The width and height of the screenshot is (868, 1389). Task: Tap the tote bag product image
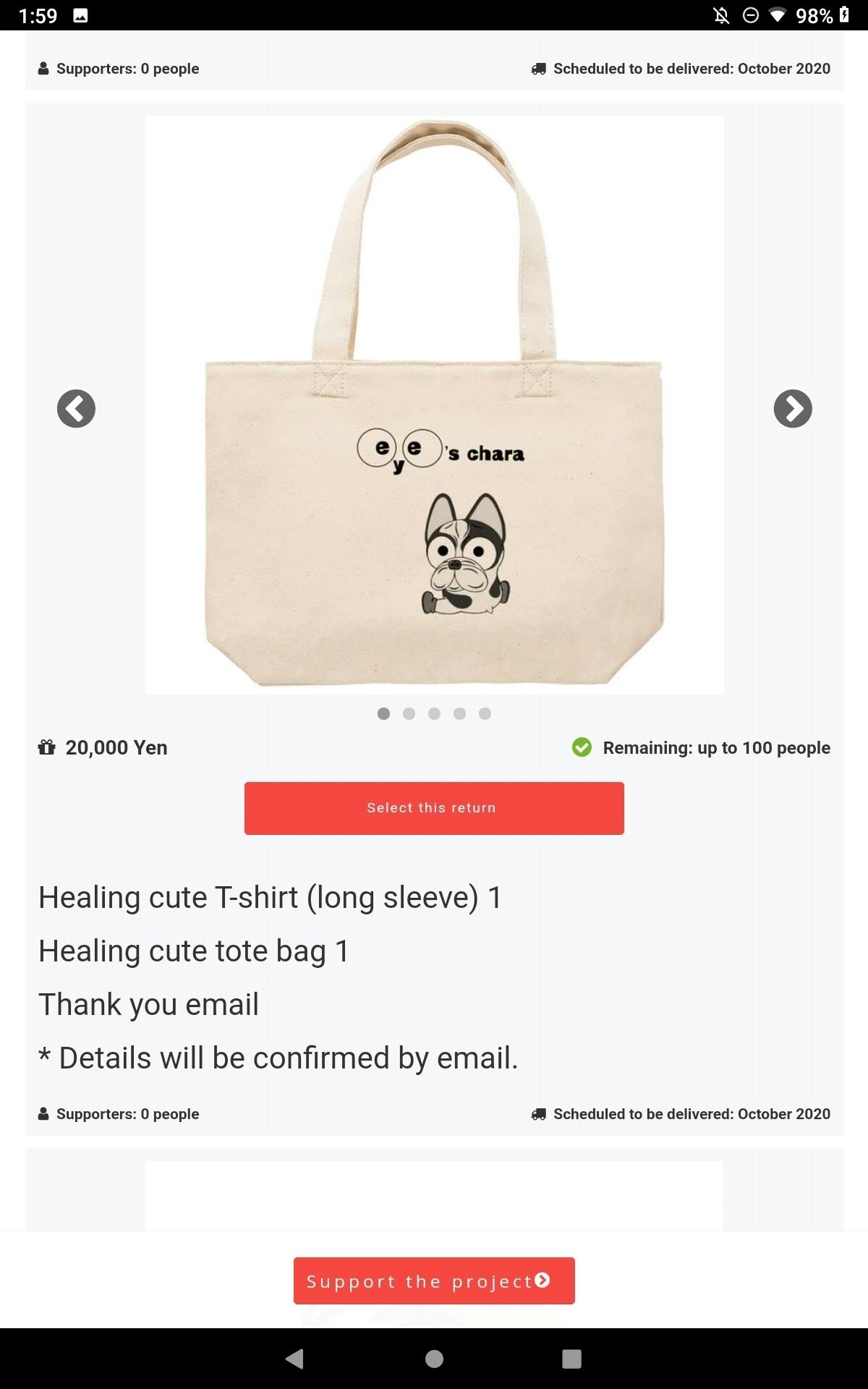coord(435,405)
